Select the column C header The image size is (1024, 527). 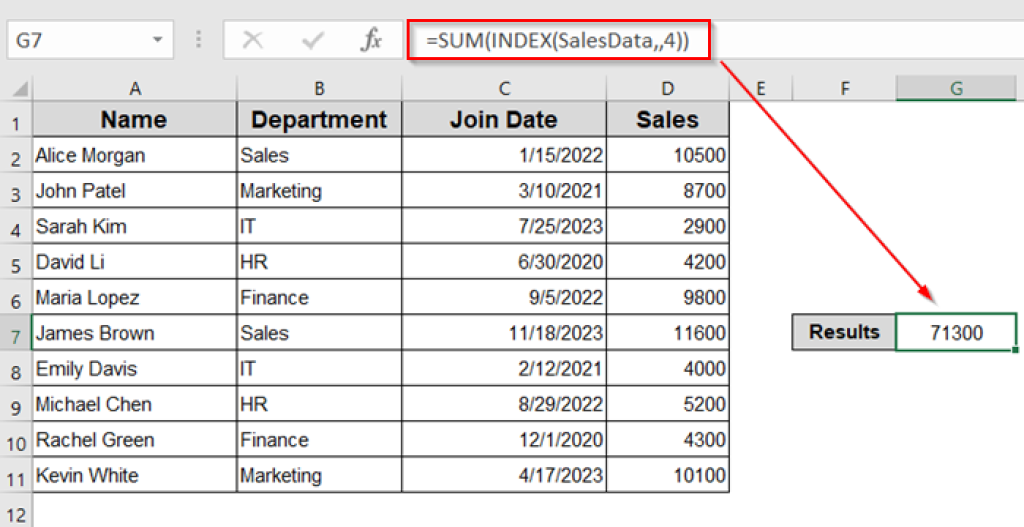click(504, 89)
